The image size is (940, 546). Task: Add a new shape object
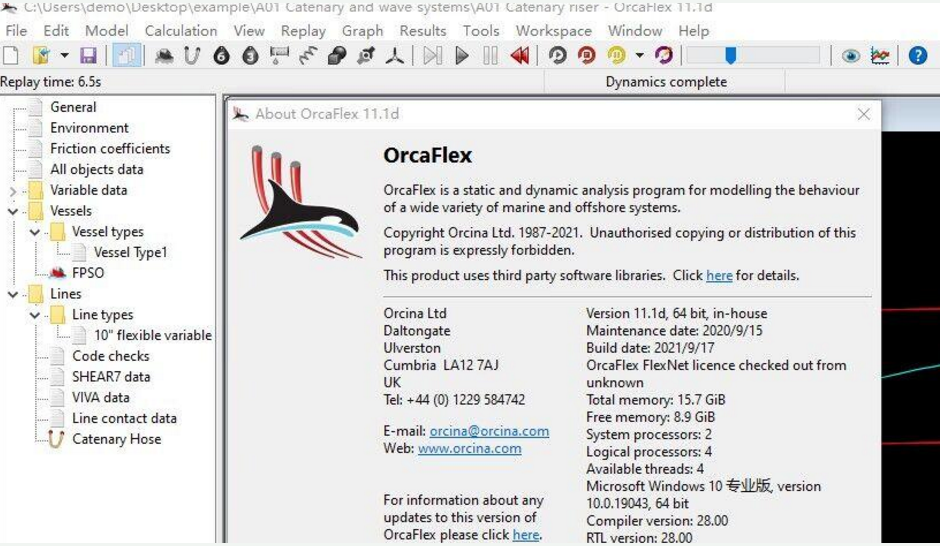(x=337, y=56)
